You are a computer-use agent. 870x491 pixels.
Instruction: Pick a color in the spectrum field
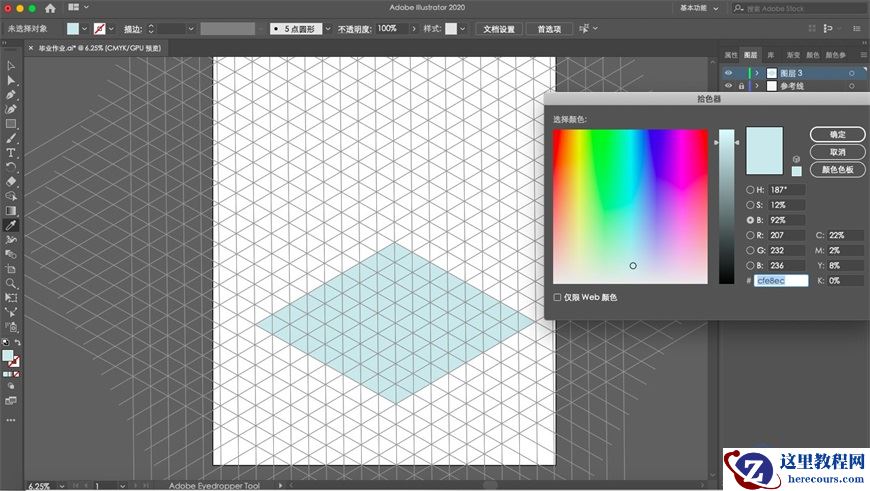tap(630, 206)
